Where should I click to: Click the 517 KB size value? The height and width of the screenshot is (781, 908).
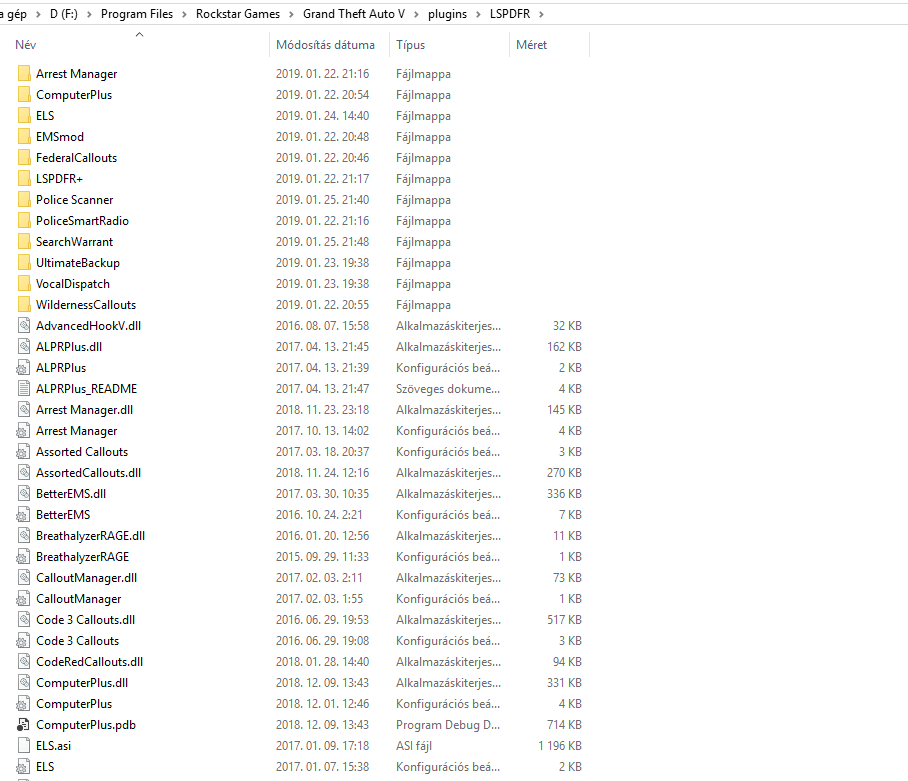[564, 619]
